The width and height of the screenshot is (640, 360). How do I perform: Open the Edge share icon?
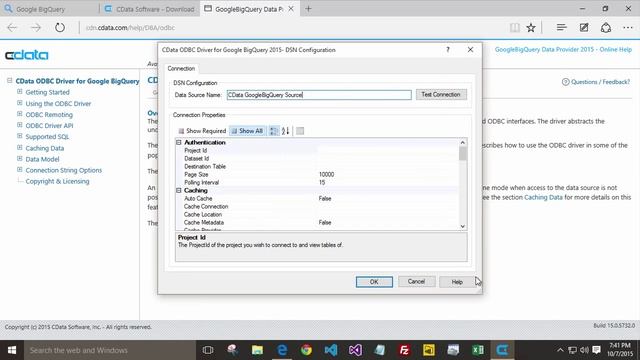point(606,28)
